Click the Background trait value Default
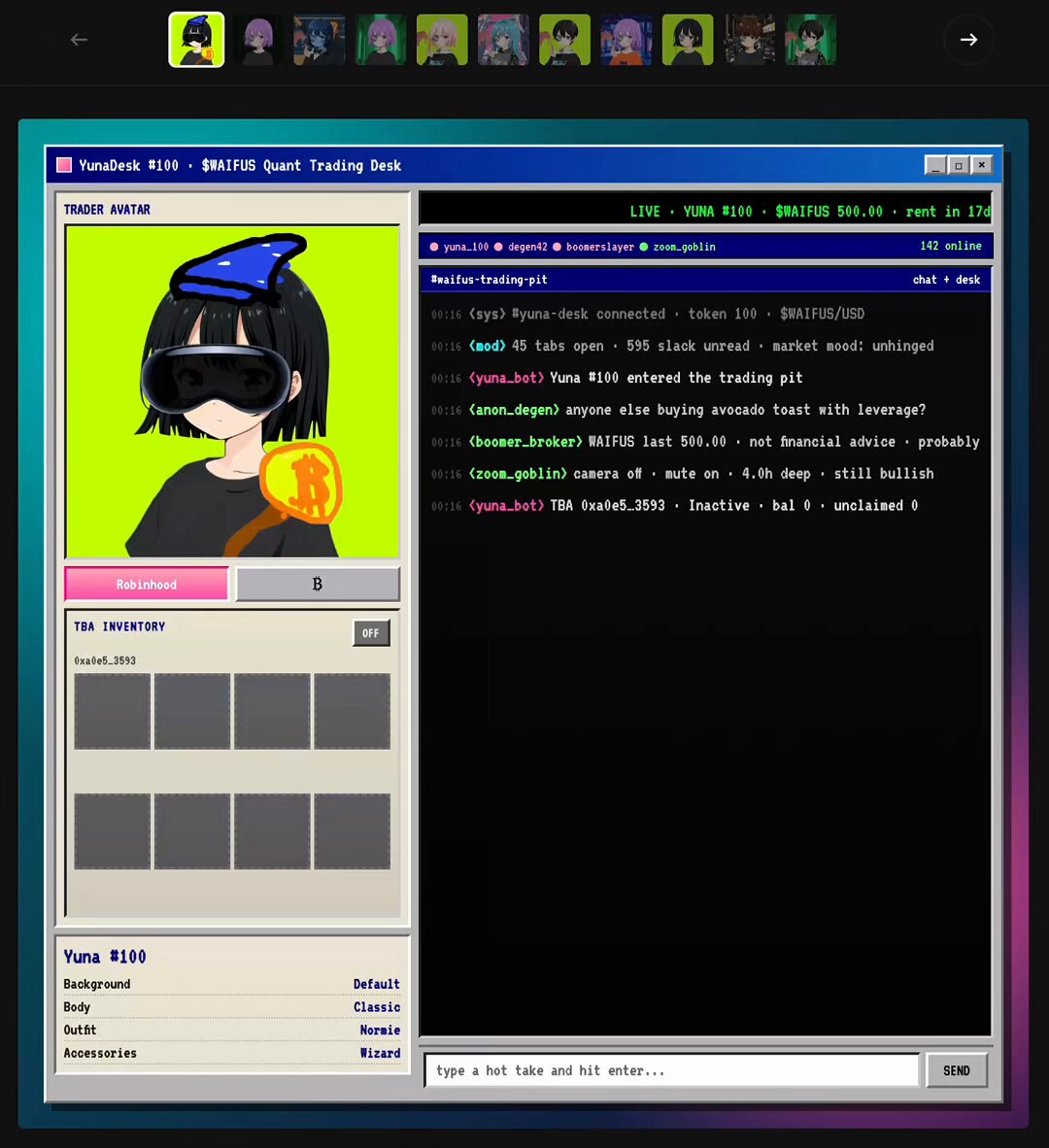The height and width of the screenshot is (1148, 1049). (x=376, y=984)
